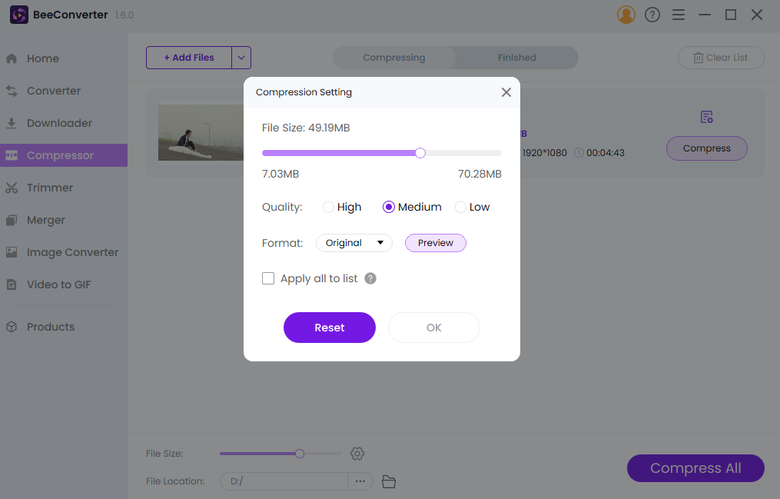Click the dialog file size slider handle
Image resolution: width=780 pixels, height=499 pixels.
[x=420, y=153]
